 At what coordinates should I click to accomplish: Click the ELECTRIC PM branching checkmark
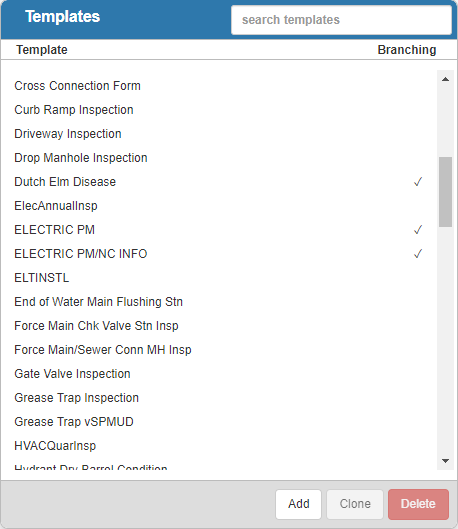418,230
